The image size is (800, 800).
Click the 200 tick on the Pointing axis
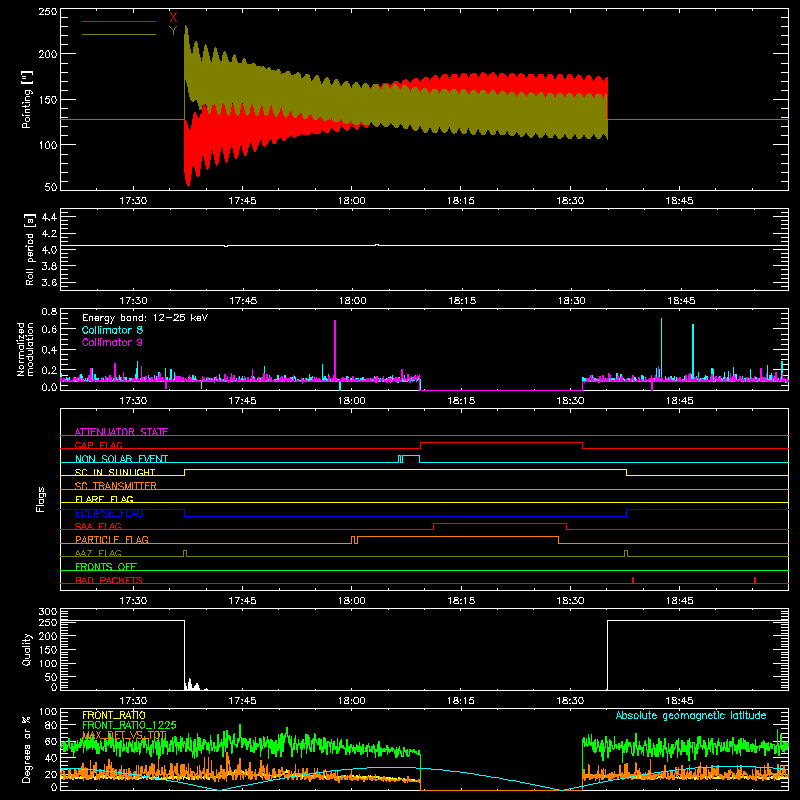coord(47,54)
